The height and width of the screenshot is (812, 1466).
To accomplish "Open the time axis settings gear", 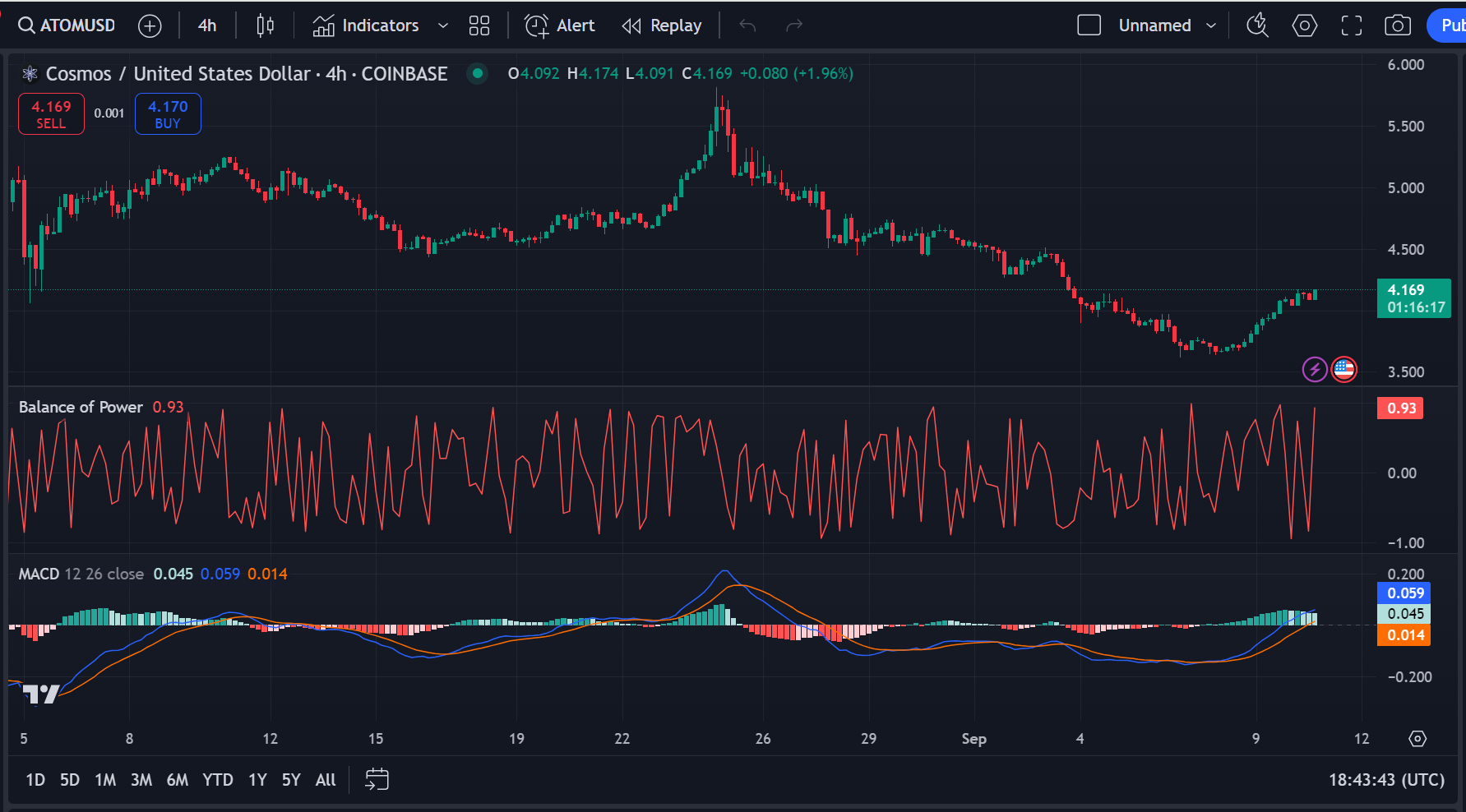I will pyautogui.click(x=1417, y=739).
